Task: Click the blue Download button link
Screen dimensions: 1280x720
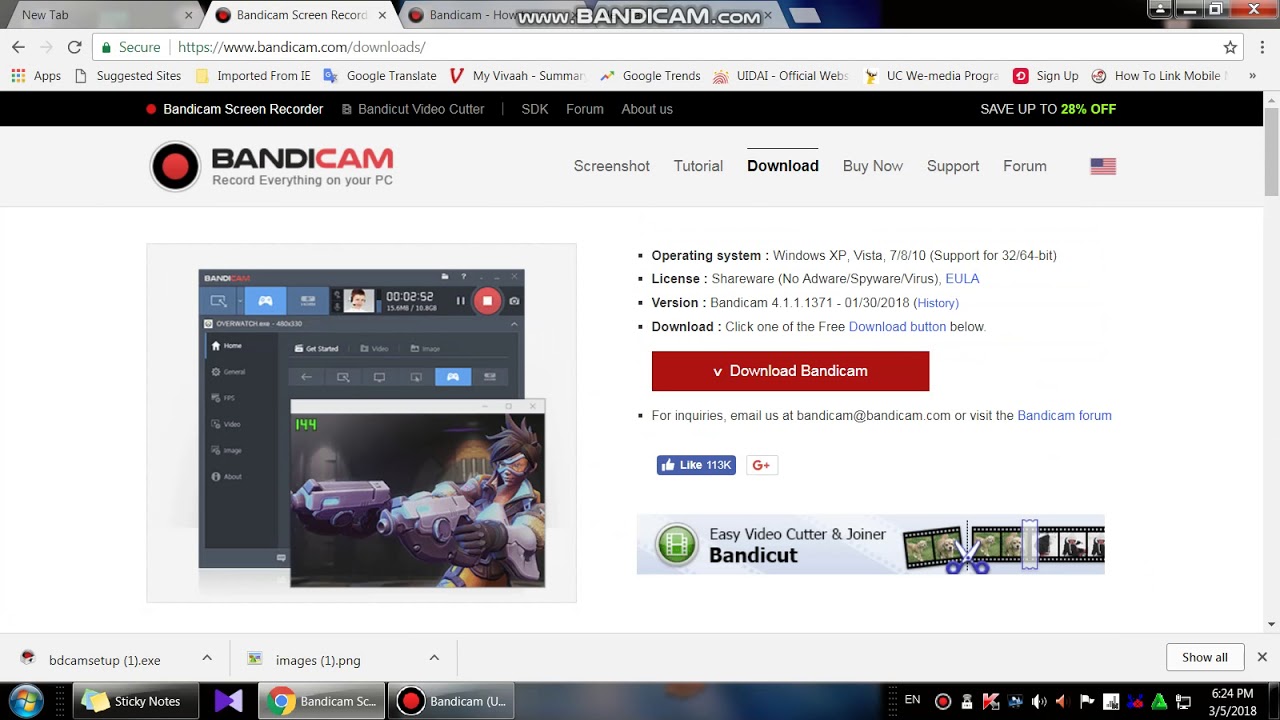Action: 897,327
